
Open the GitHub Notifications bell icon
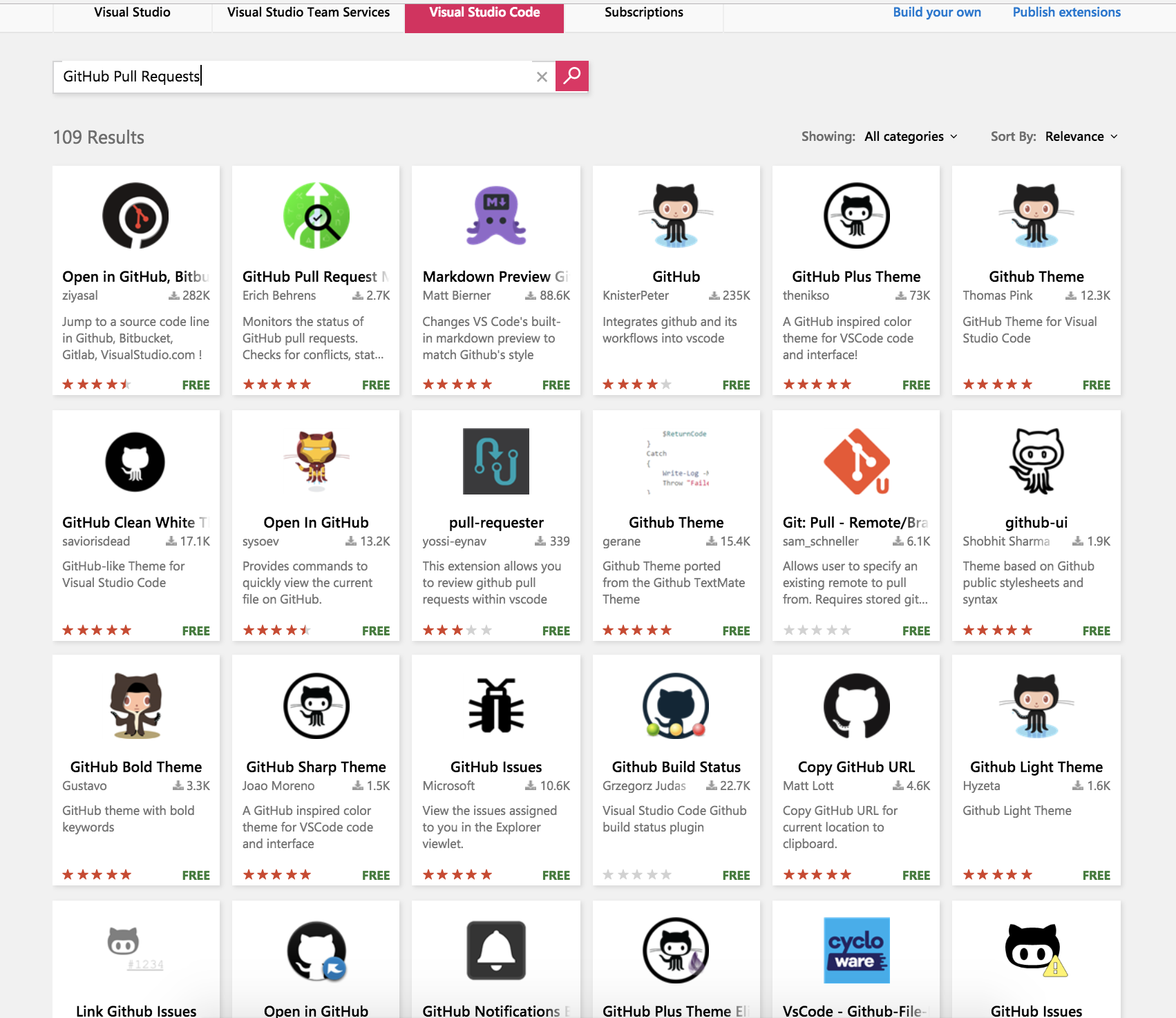[x=495, y=951]
